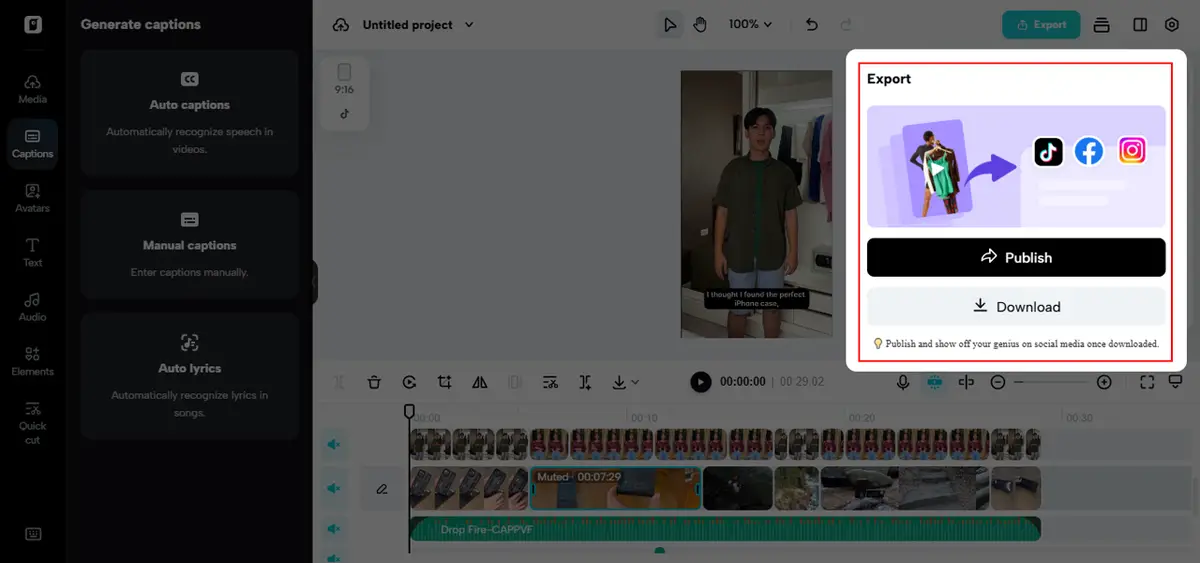The image size is (1200, 563).
Task: Open the Elements sidebar tab
Action: coord(32,361)
